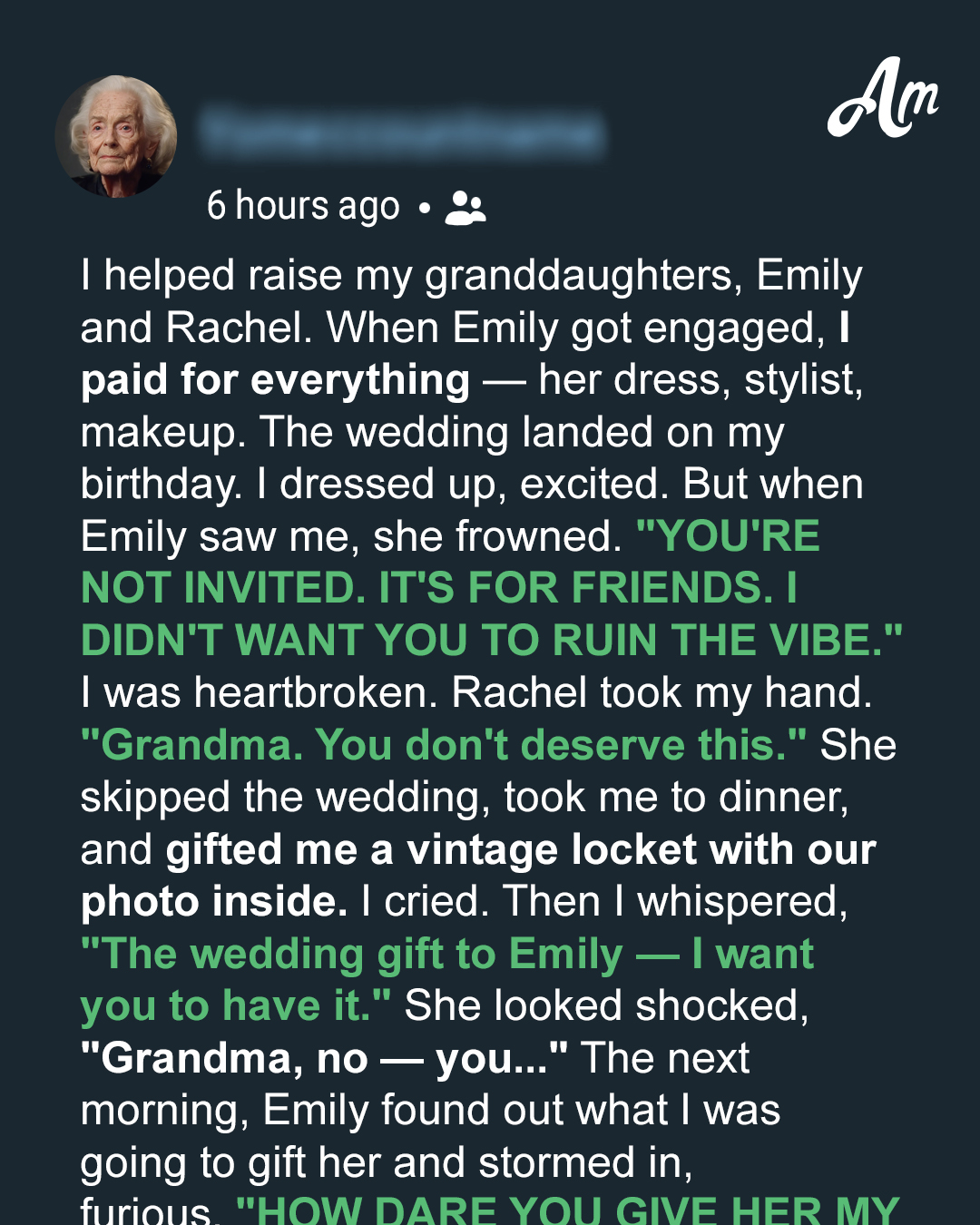Click the dot separator beside timestamp
980x1225 pixels.
point(424,209)
